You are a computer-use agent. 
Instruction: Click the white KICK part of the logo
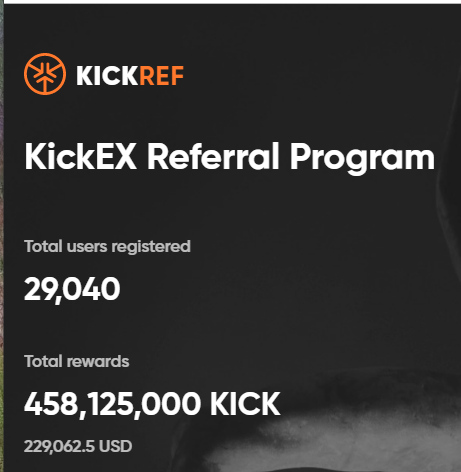coord(107,76)
